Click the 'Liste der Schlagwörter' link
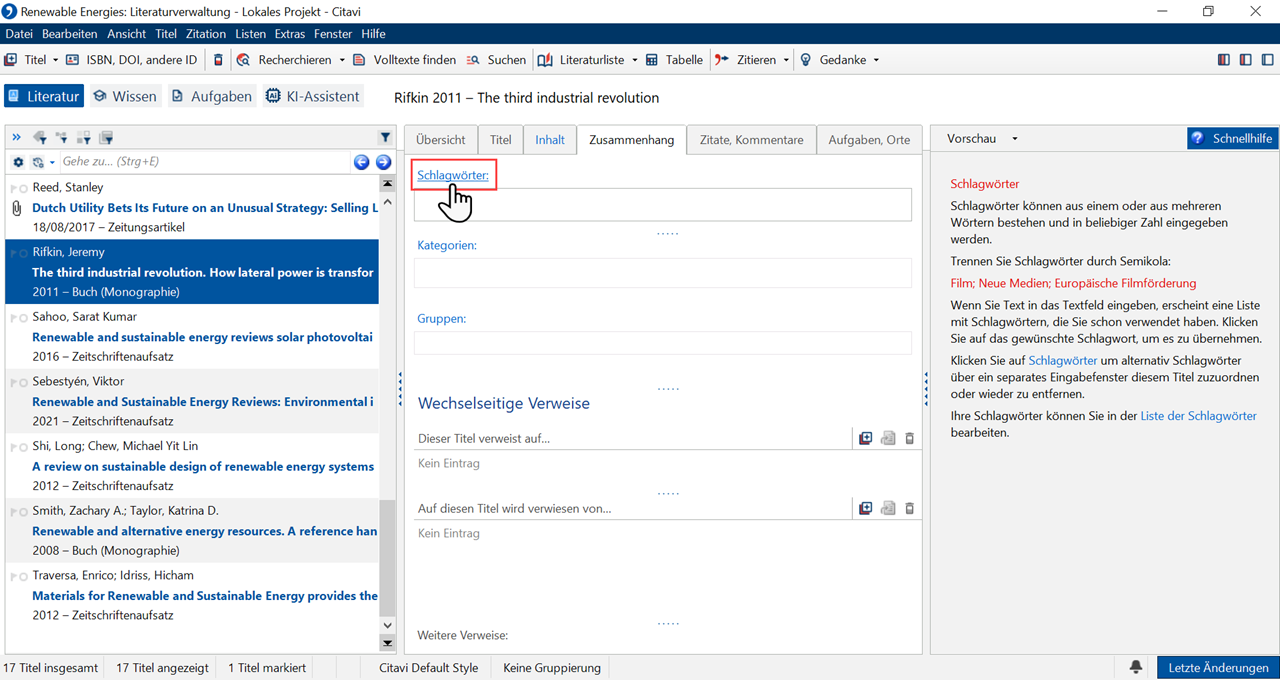 (1198, 416)
